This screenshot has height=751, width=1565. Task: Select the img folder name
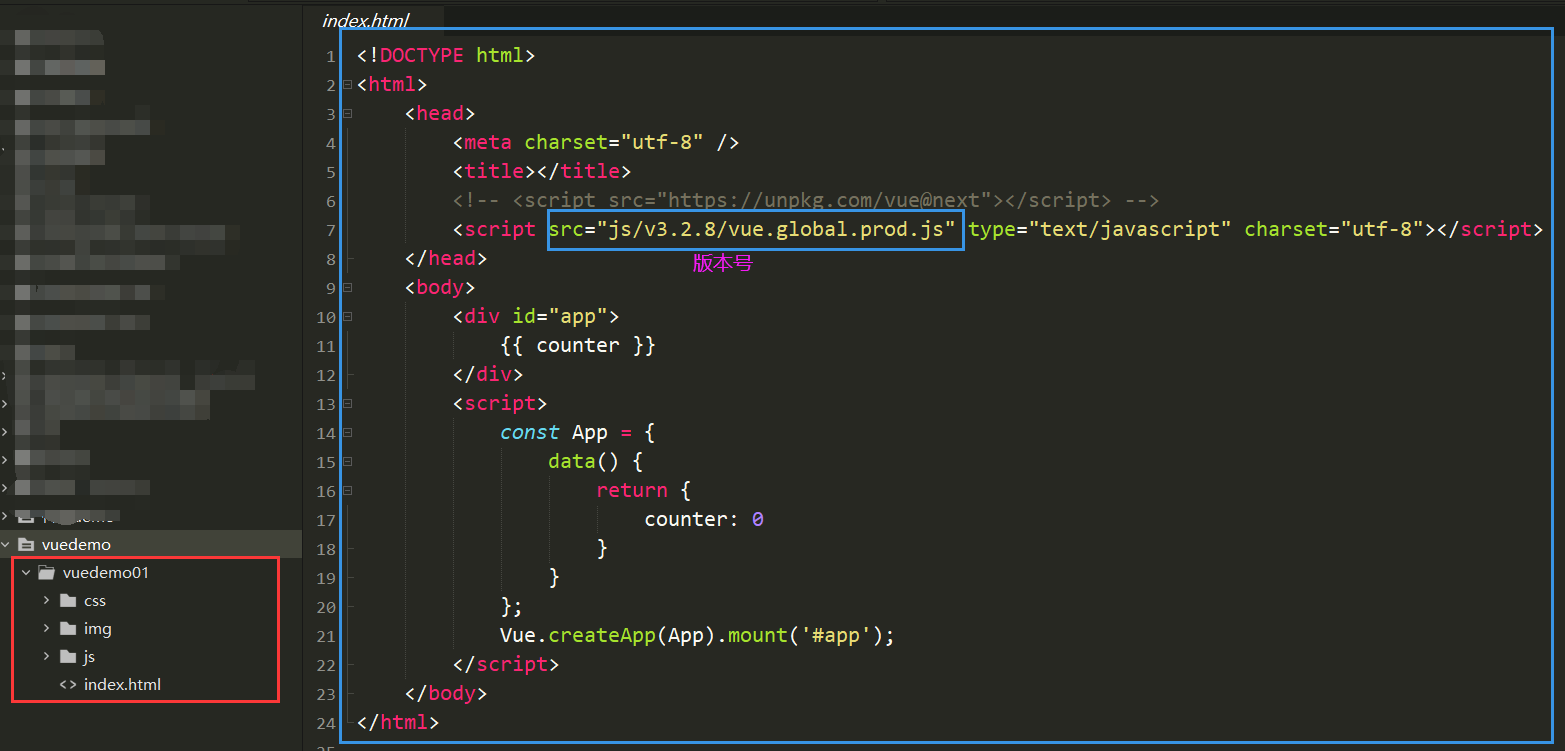98,629
